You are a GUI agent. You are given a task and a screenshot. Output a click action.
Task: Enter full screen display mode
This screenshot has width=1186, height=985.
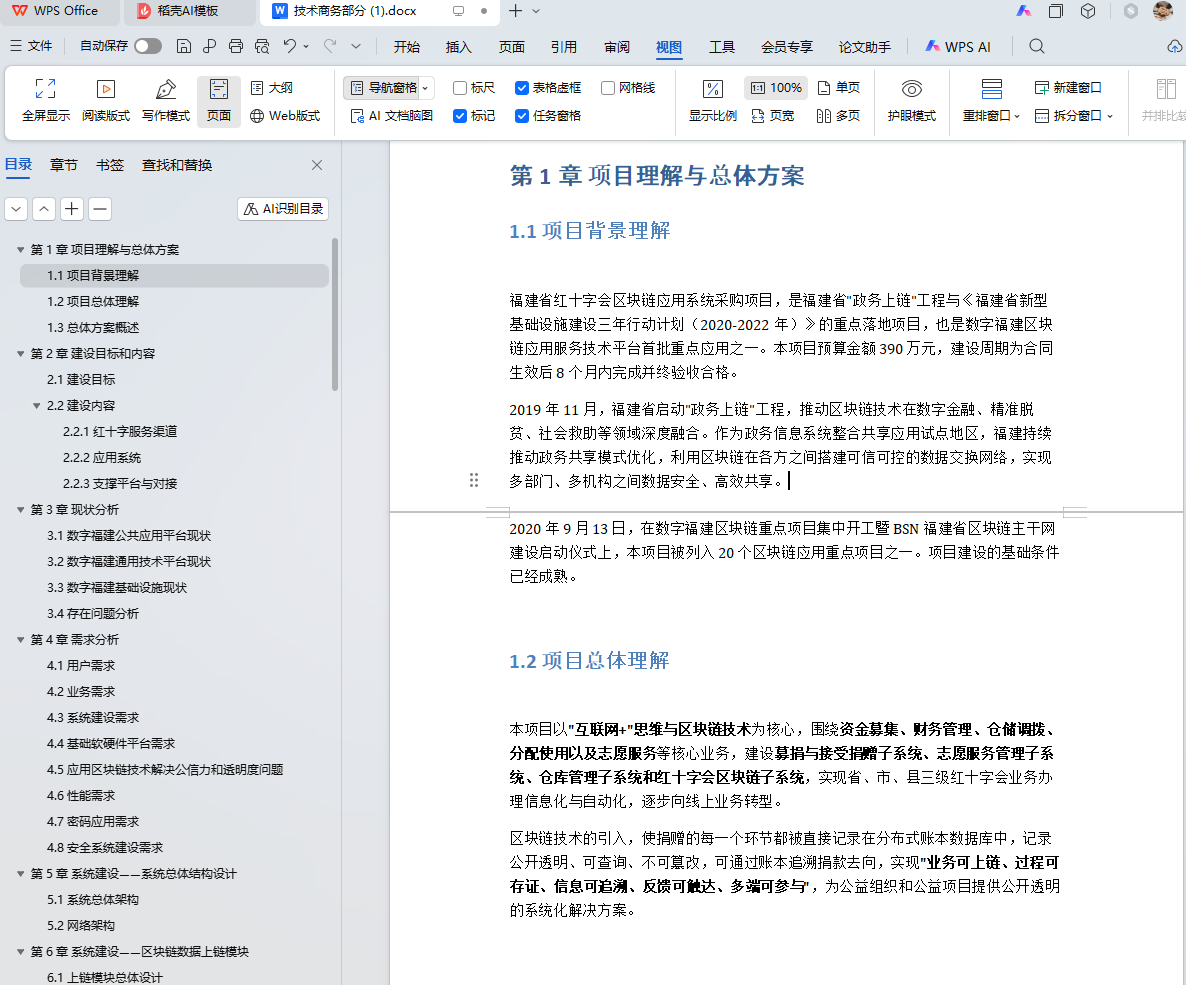coord(45,101)
